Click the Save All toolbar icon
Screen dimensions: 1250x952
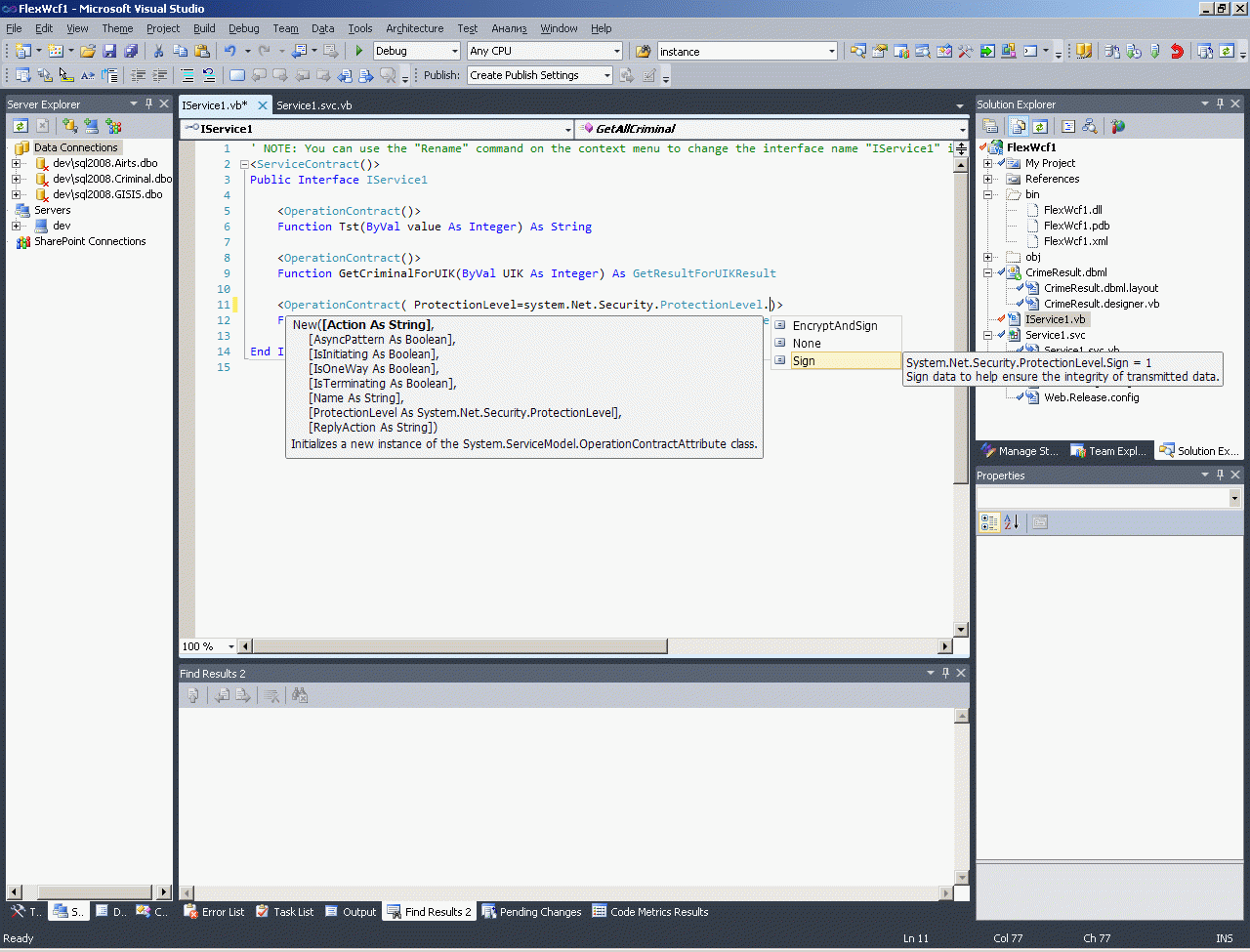131,51
